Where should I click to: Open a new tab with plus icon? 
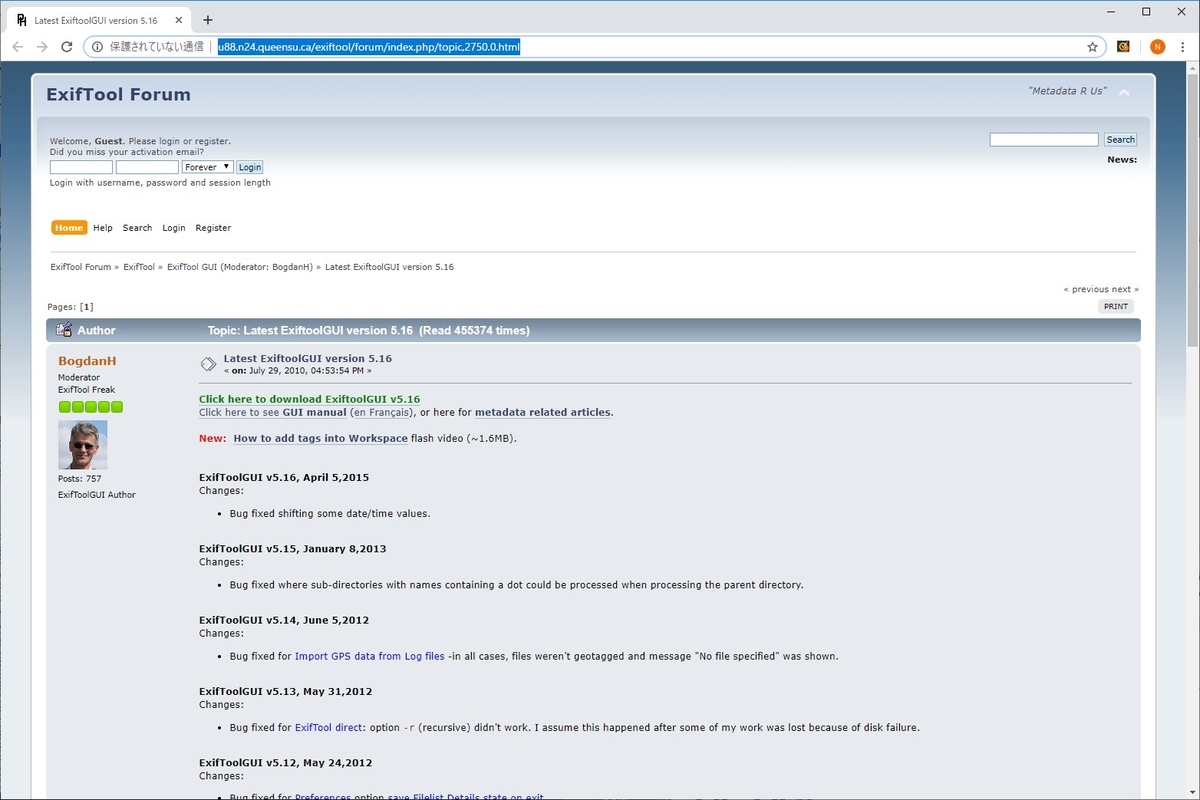208,20
